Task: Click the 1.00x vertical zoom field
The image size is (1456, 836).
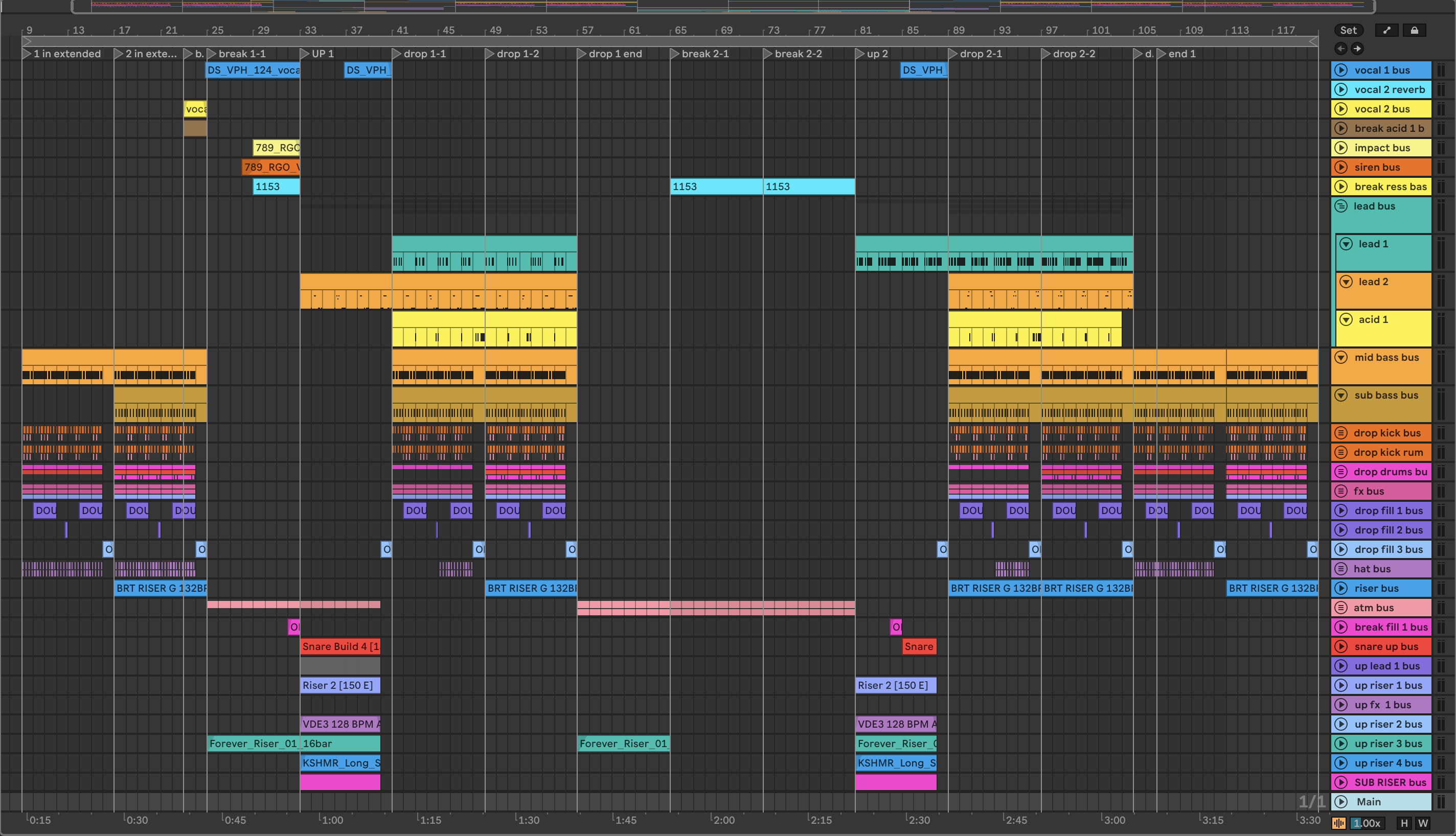Action: coord(1367,823)
